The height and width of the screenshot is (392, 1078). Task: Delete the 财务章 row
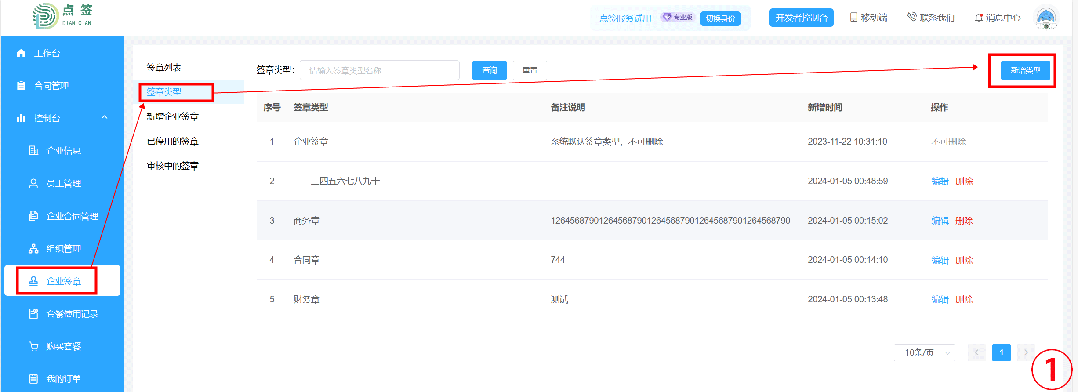tap(965, 299)
